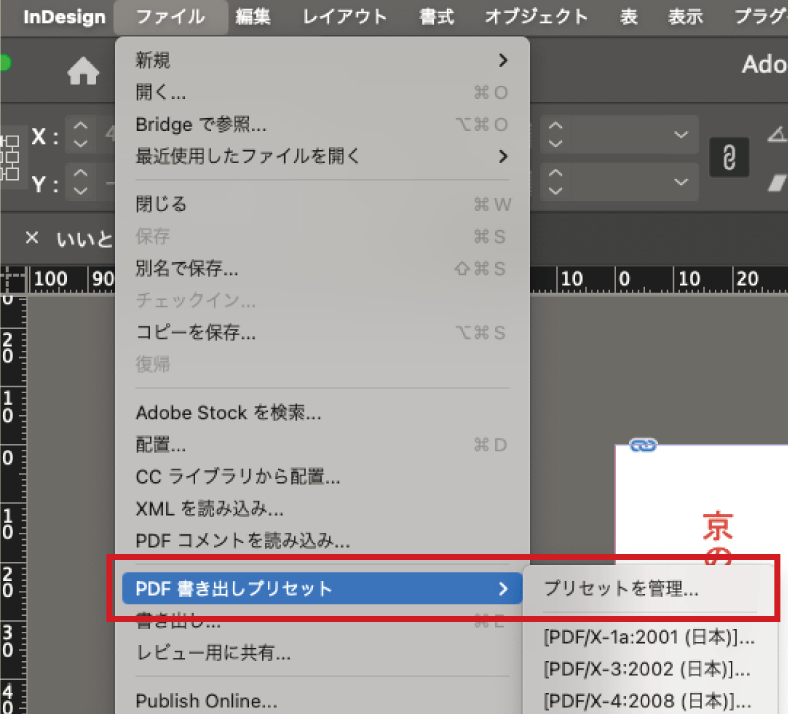
Task: Open the upper right field dropdown arrow
Action: [x=681, y=135]
